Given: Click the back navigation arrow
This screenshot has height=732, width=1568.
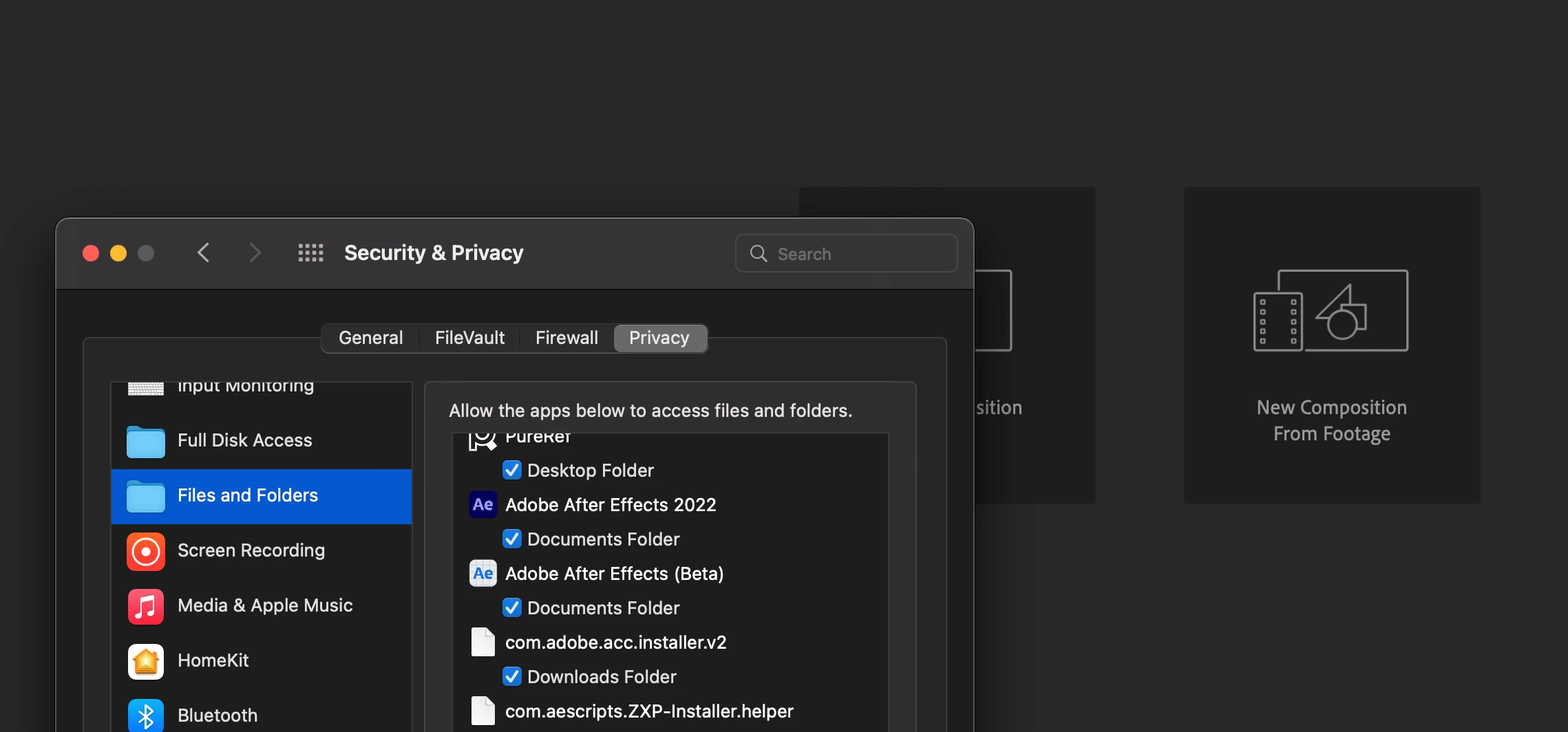Looking at the screenshot, I should 203,252.
